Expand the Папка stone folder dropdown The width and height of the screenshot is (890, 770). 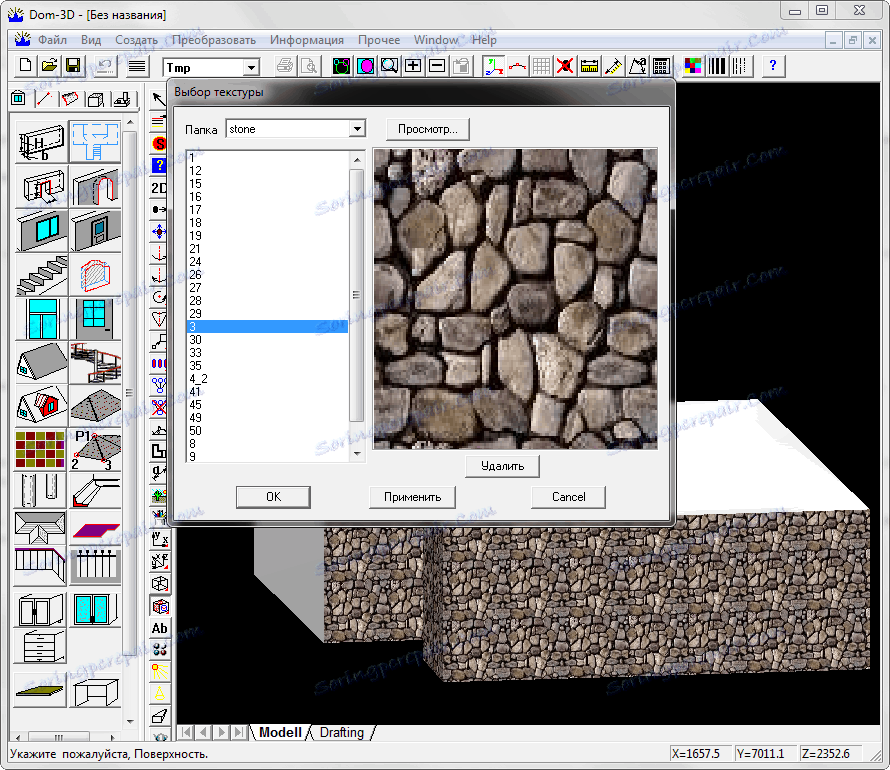[x=357, y=129]
